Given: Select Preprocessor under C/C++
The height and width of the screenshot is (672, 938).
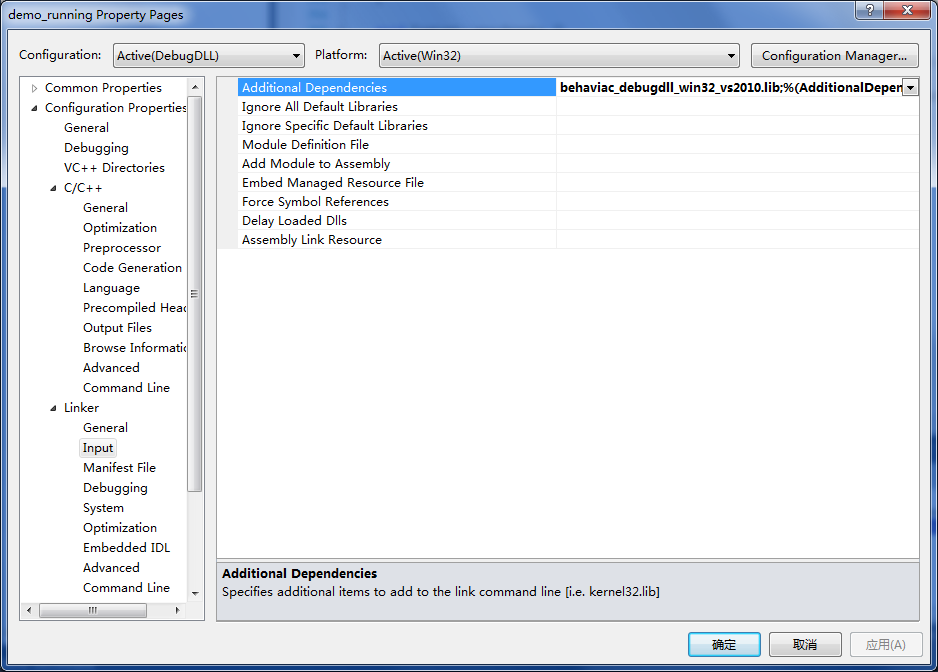Looking at the screenshot, I should tap(121, 248).
